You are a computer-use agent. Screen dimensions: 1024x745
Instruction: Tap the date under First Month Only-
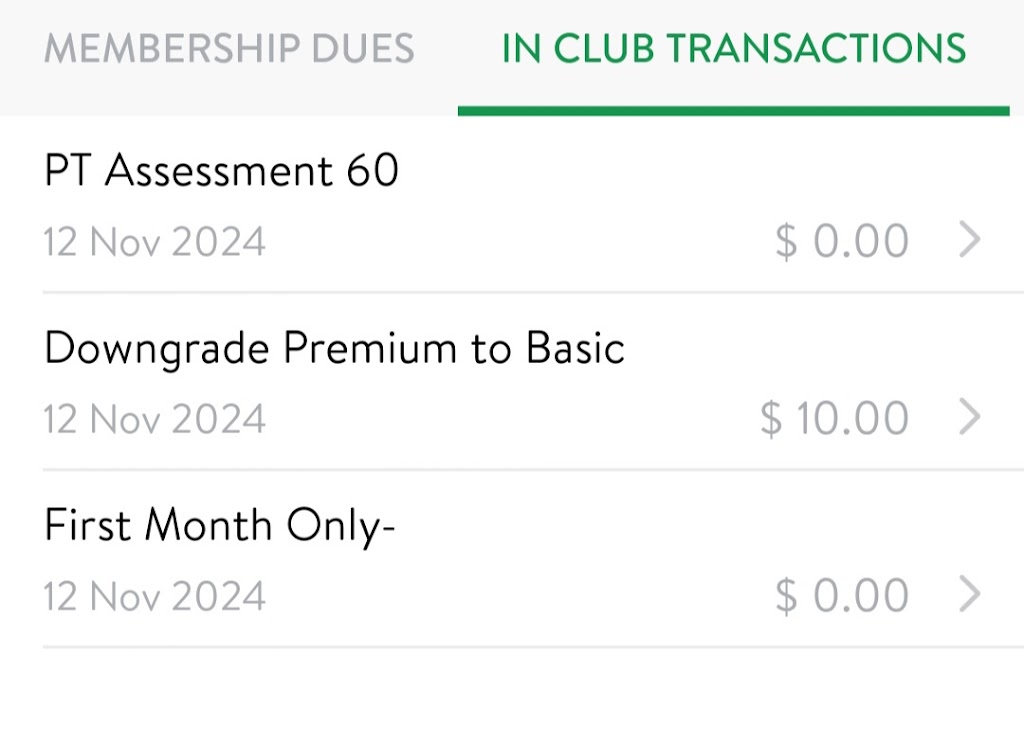(x=155, y=596)
